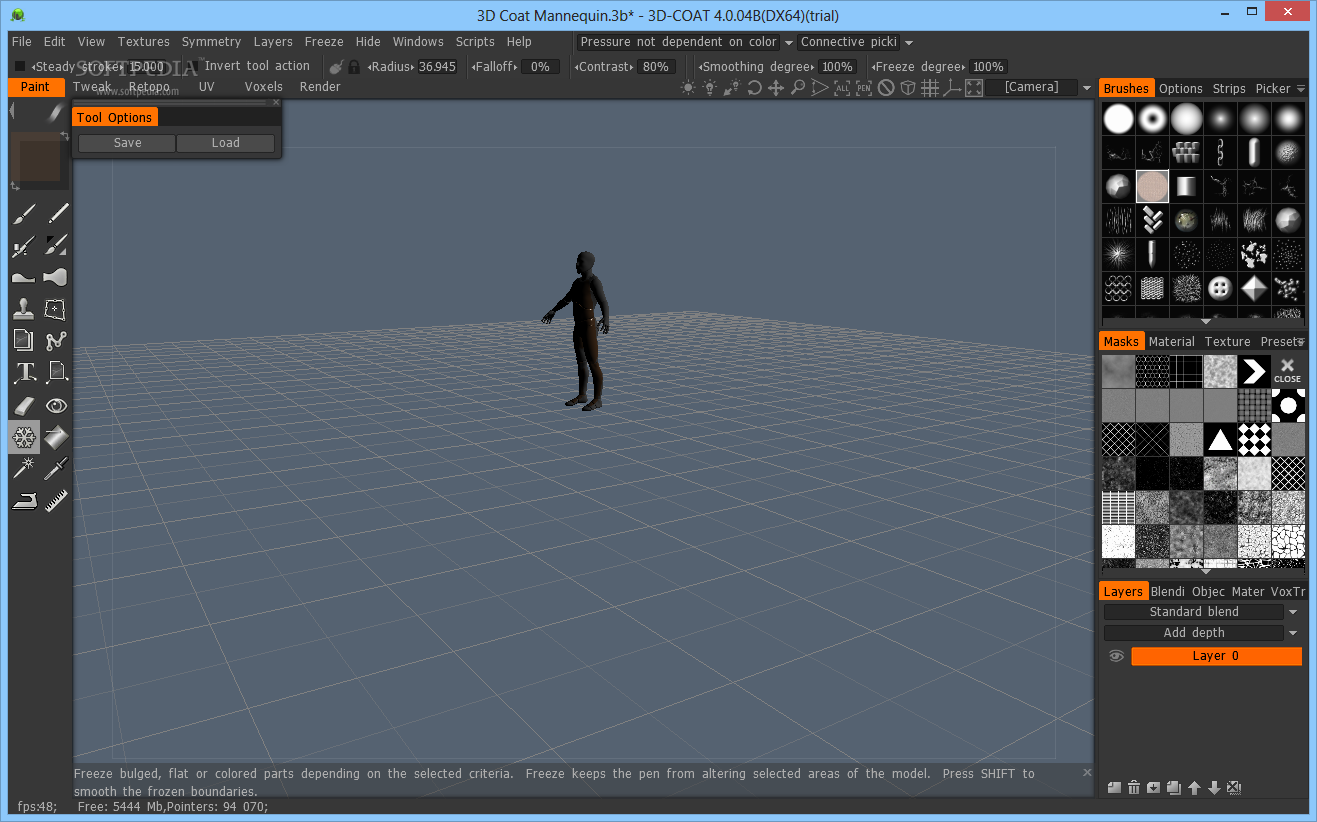This screenshot has height=822, width=1317.
Task: Select the white round brush thumbnail
Action: (1118, 120)
